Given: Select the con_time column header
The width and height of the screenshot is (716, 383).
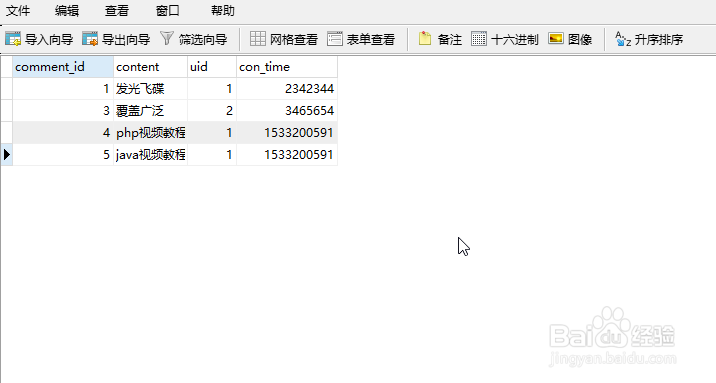Looking at the screenshot, I should click(287, 67).
